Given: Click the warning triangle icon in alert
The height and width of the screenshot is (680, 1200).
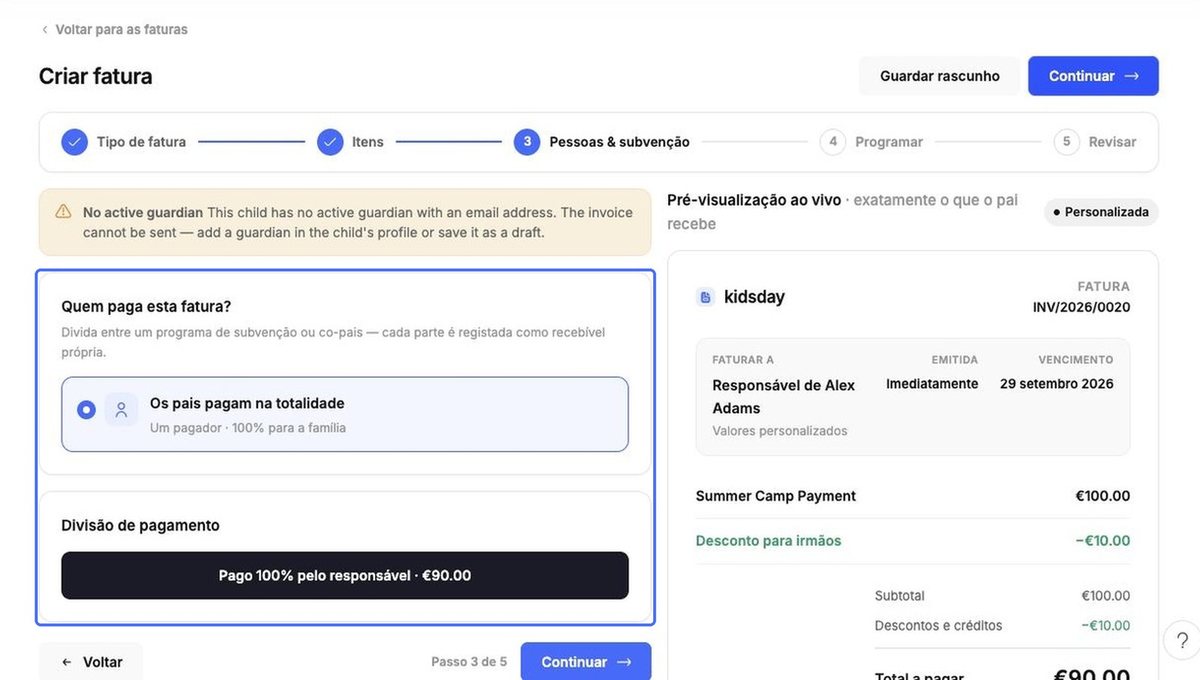Looking at the screenshot, I should 63,212.
